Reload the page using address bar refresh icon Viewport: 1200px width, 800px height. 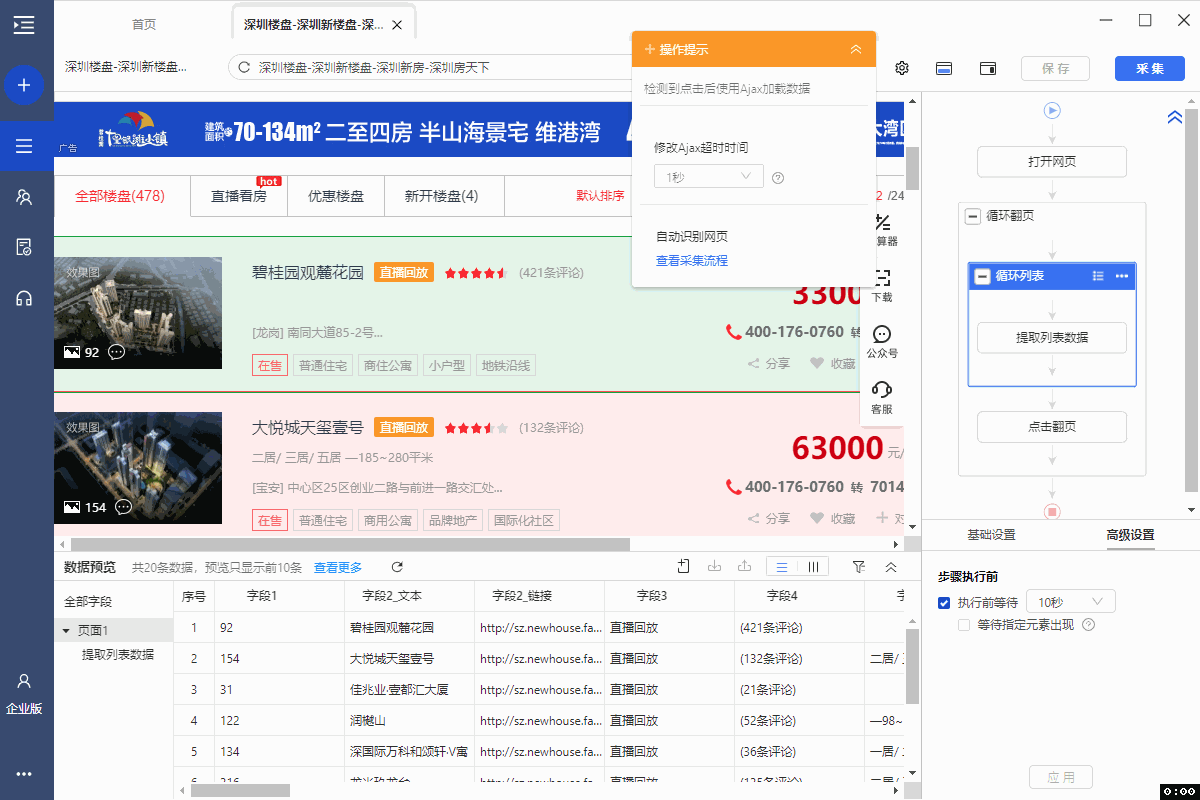(x=244, y=68)
